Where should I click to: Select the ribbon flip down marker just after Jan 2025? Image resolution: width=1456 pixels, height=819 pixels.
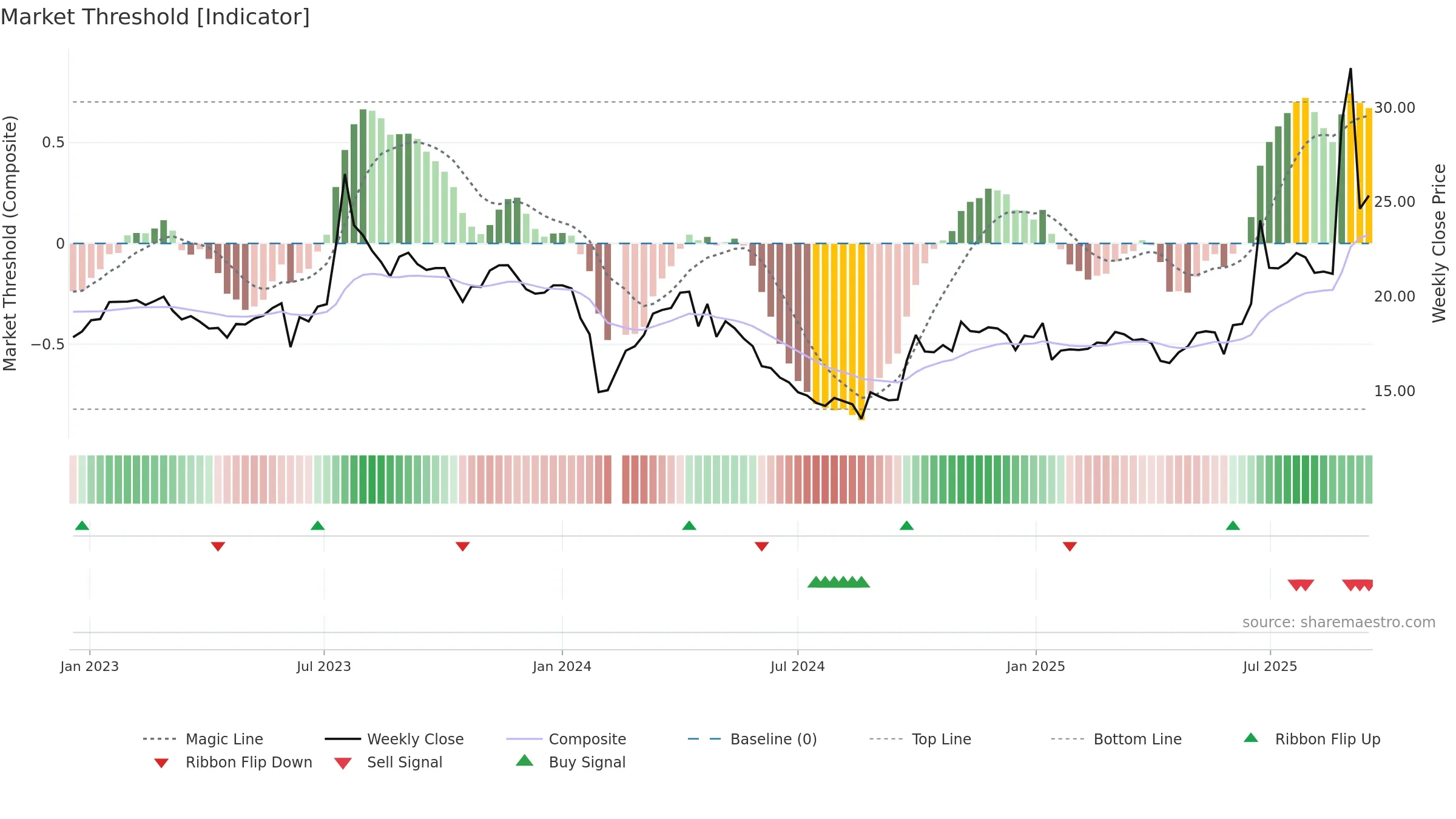[1070, 546]
